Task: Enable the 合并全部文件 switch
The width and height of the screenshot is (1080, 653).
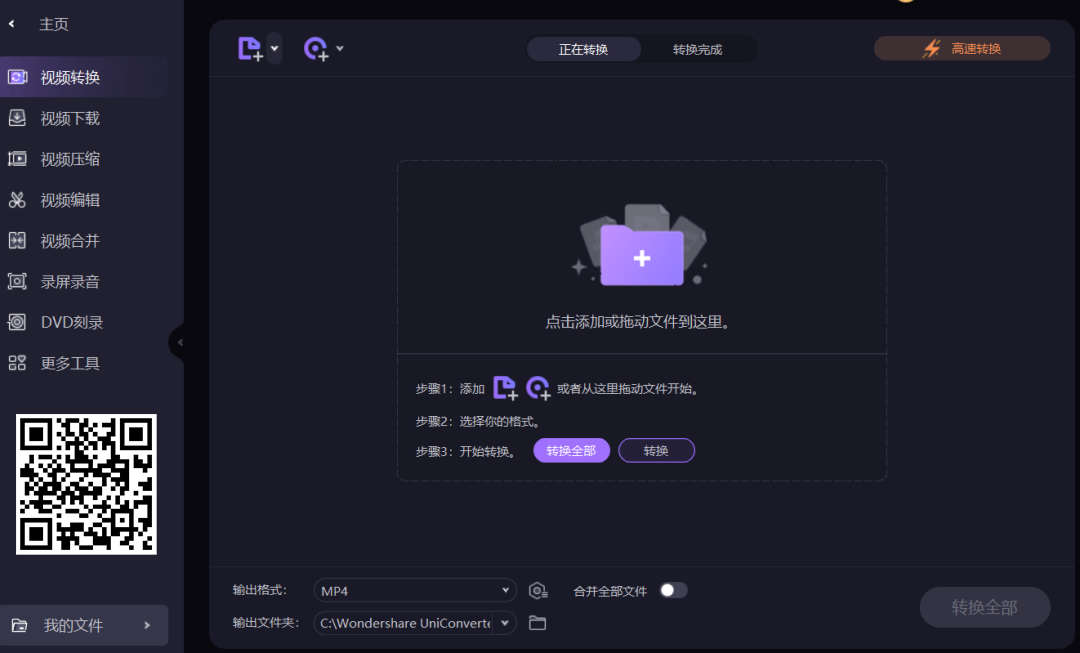Action: (x=674, y=590)
